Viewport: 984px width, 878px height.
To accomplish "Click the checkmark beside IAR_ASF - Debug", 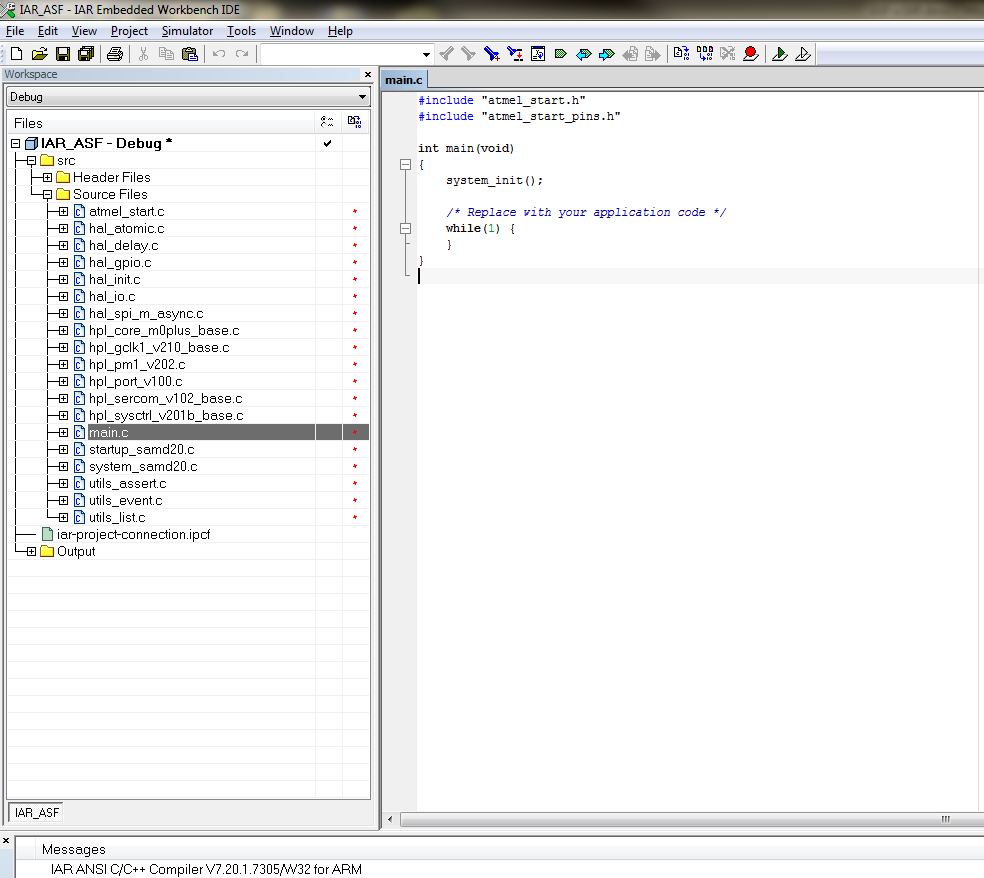I will pyautogui.click(x=327, y=144).
